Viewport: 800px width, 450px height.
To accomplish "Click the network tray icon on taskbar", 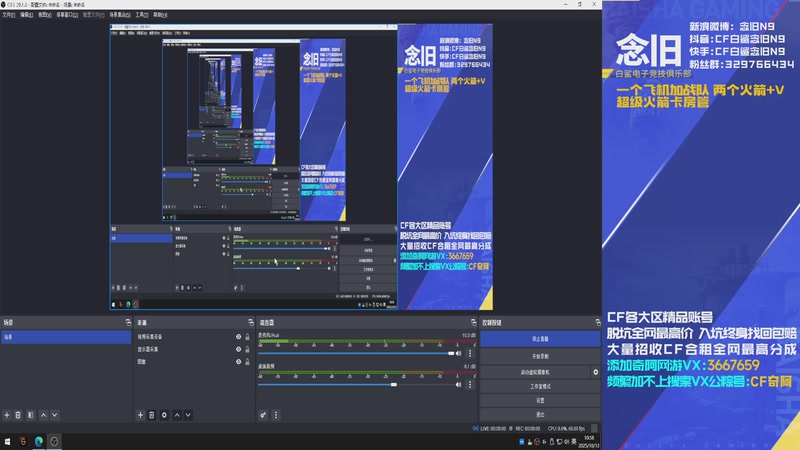I will click(559, 442).
